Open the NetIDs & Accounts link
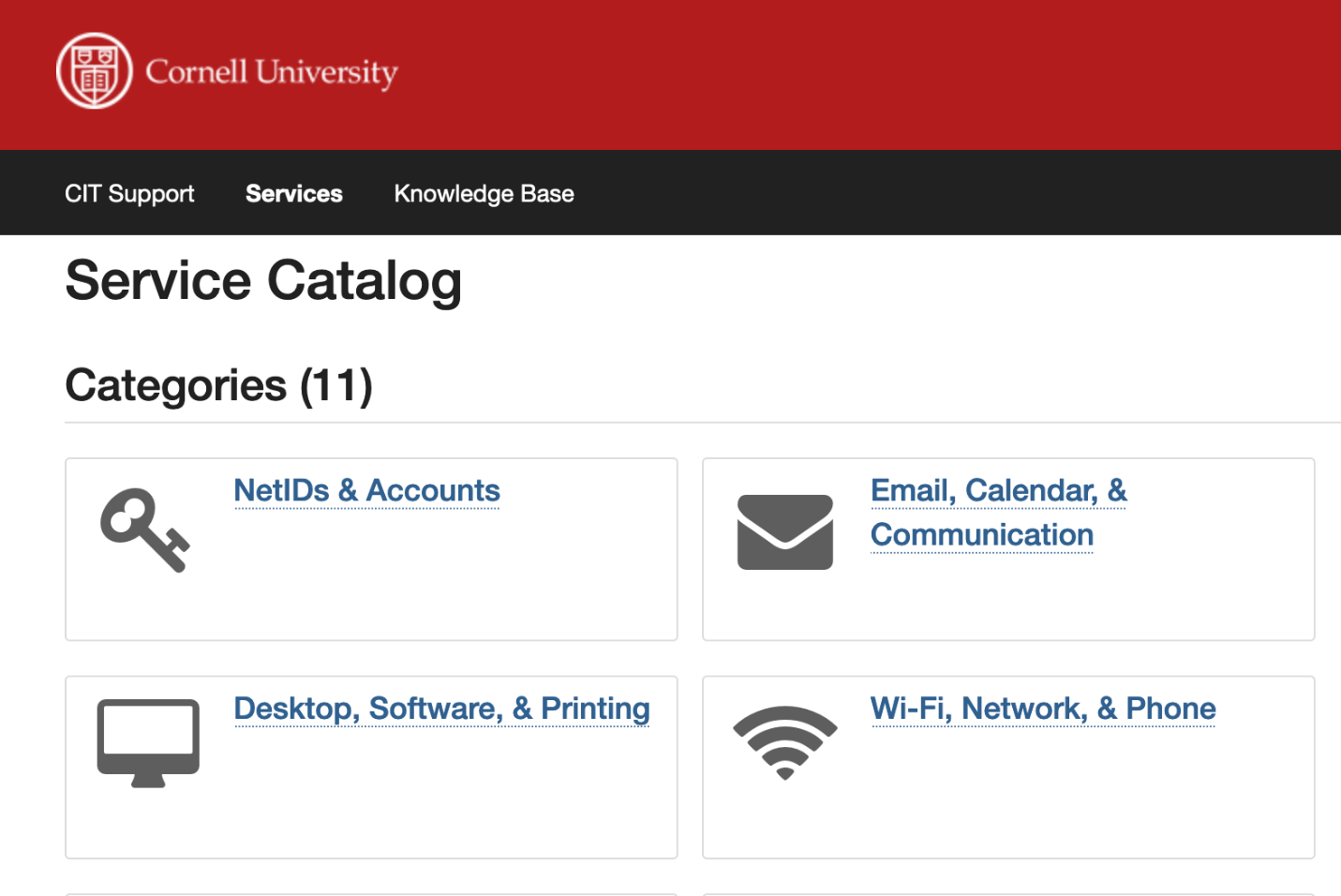The height and width of the screenshot is (896, 1341). (x=366, y=490)
